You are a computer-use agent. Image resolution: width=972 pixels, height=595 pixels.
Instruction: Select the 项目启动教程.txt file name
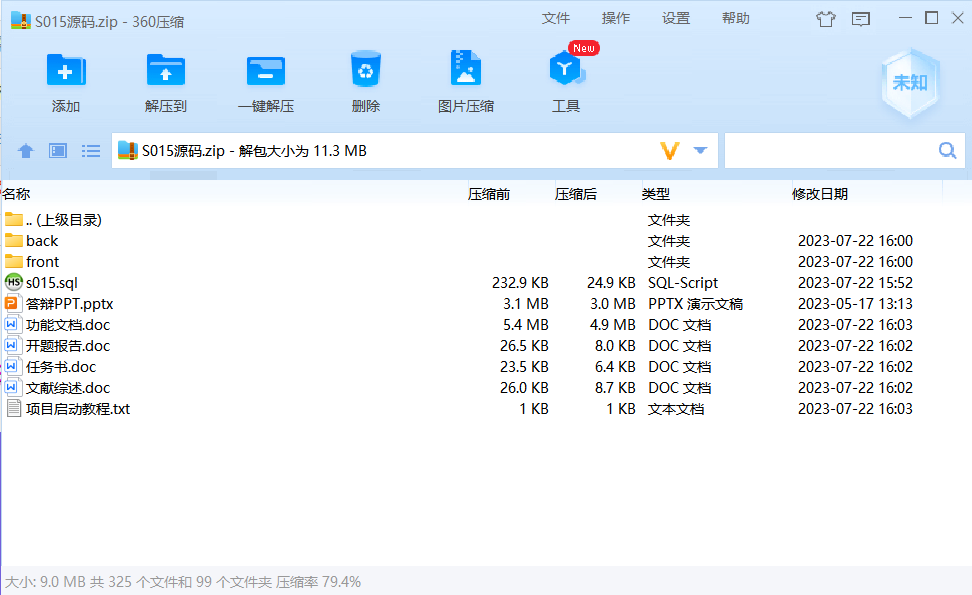pyautogui.click(x=77, y=409)
